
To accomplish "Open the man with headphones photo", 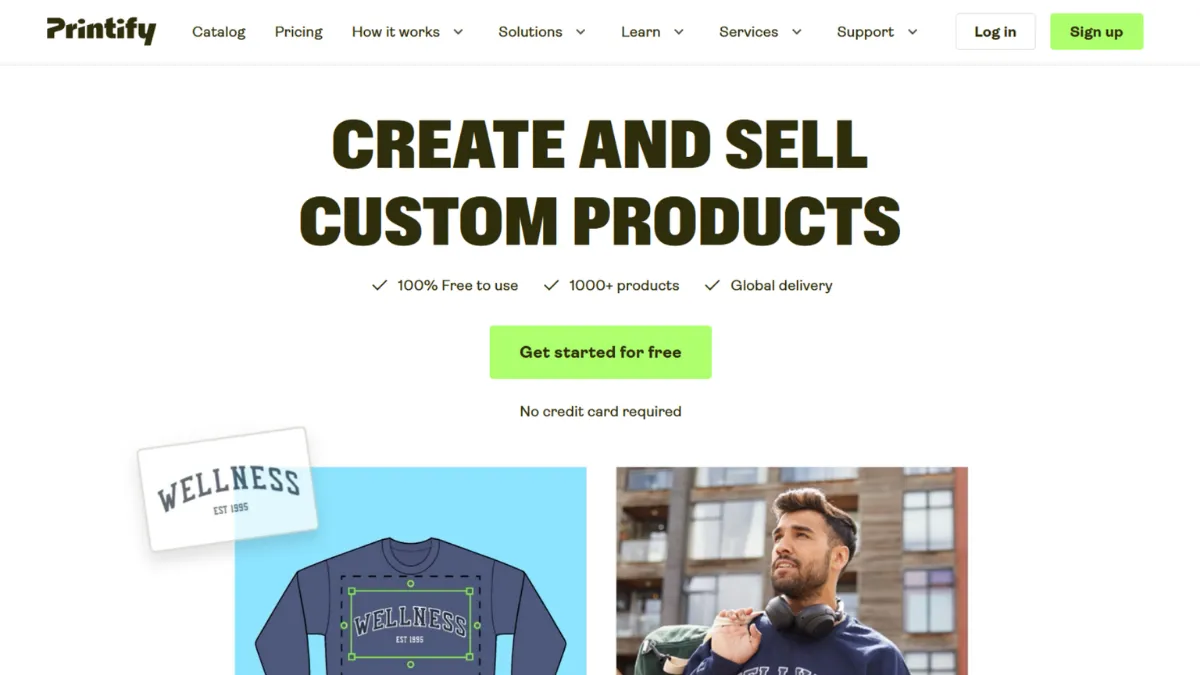I will pos(792,571).
